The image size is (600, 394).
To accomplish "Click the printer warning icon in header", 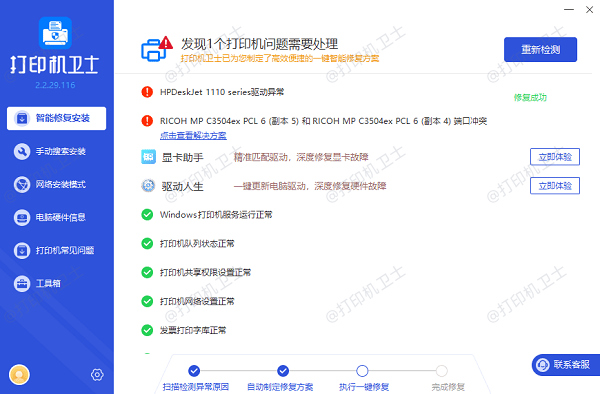I will [157, 49].
